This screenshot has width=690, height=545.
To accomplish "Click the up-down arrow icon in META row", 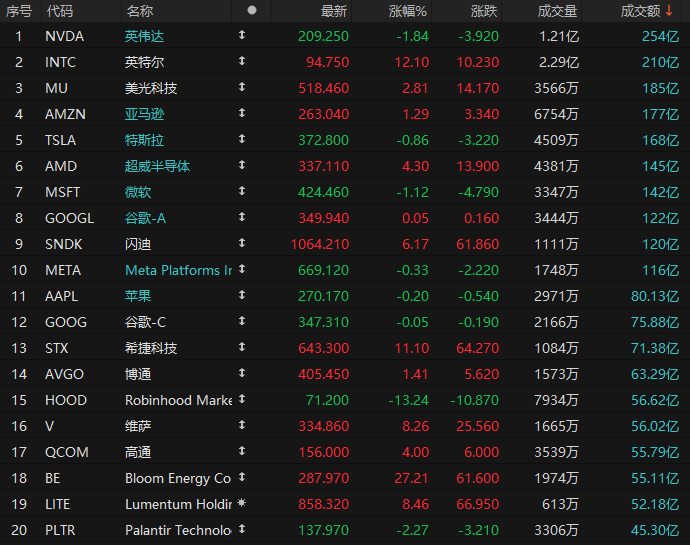I will point(242,269).
